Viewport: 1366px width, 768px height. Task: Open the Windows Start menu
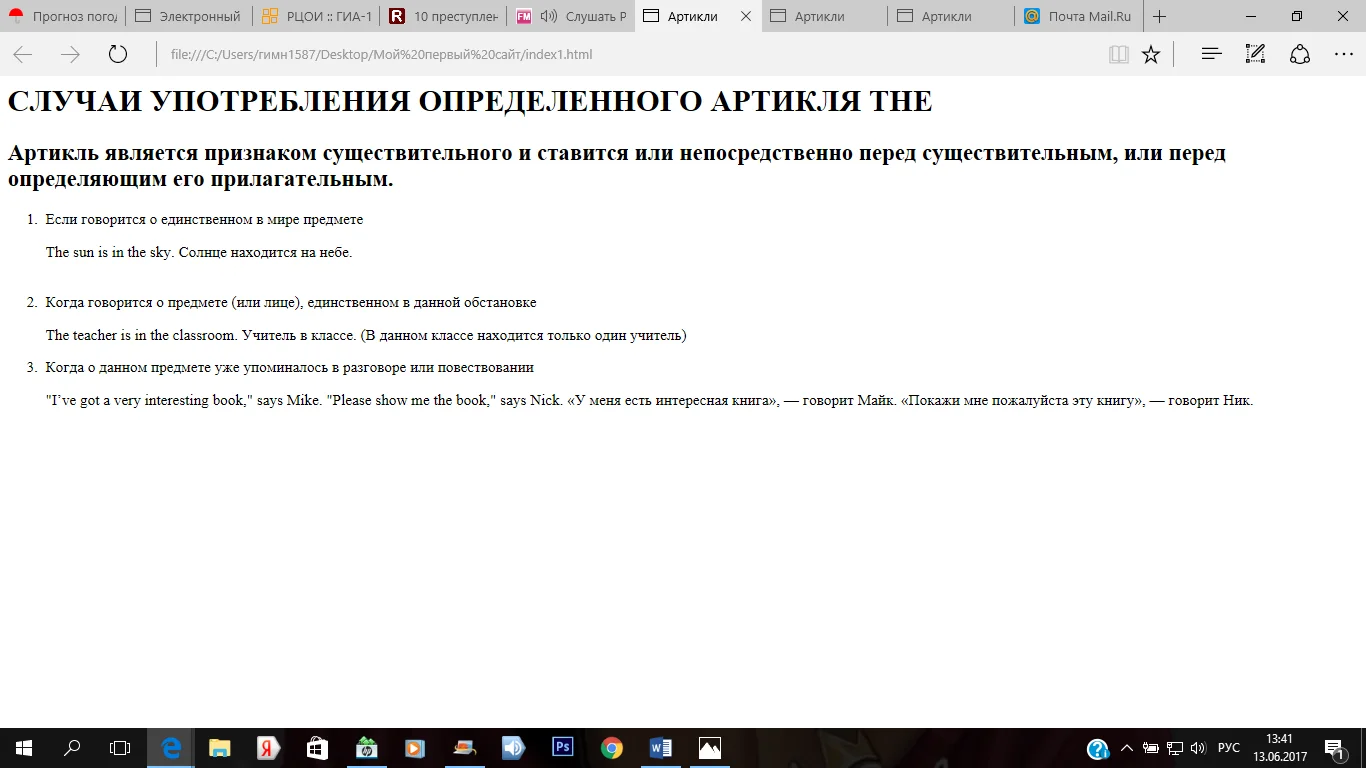coord(24,748)
